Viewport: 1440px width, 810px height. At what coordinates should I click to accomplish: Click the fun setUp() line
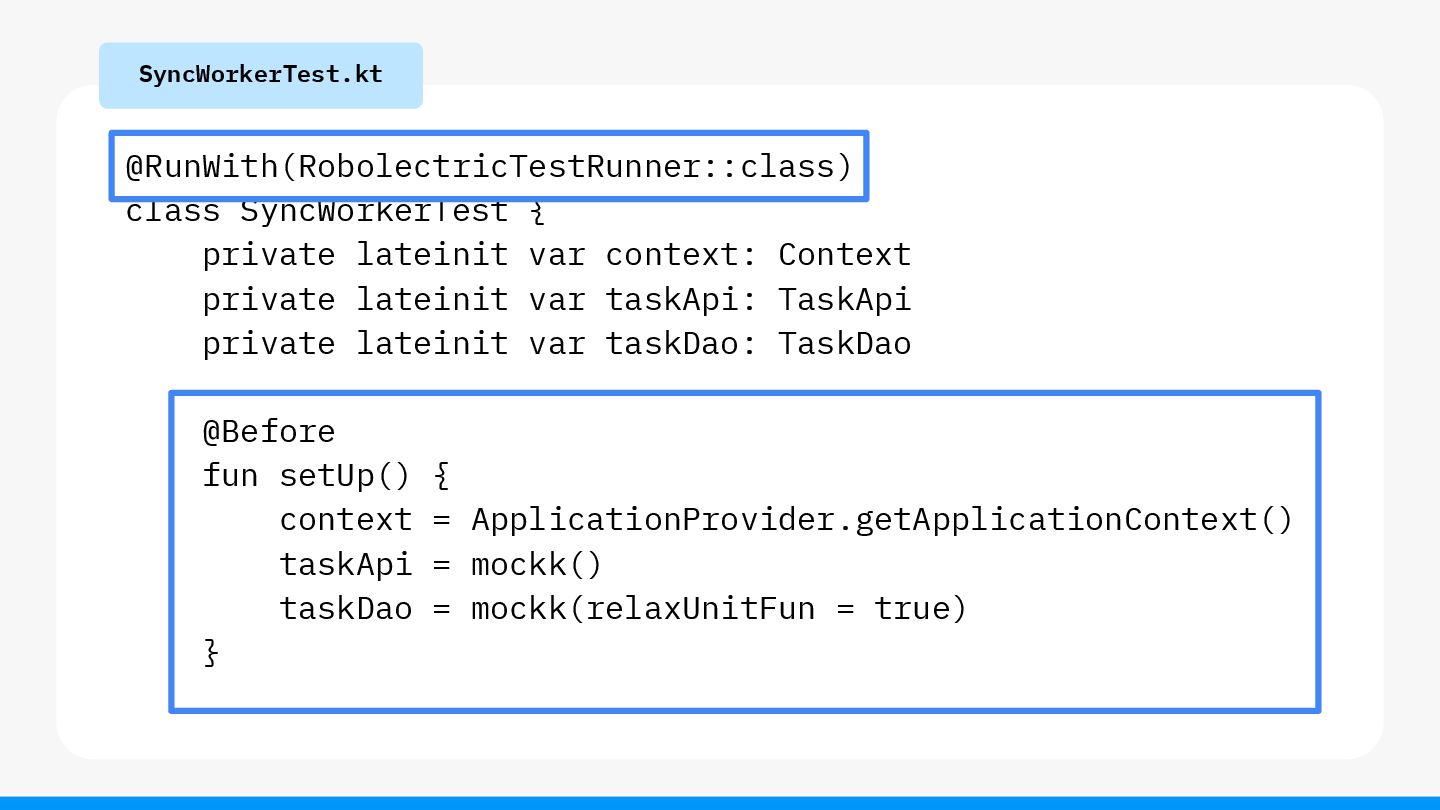click(326, 476)
